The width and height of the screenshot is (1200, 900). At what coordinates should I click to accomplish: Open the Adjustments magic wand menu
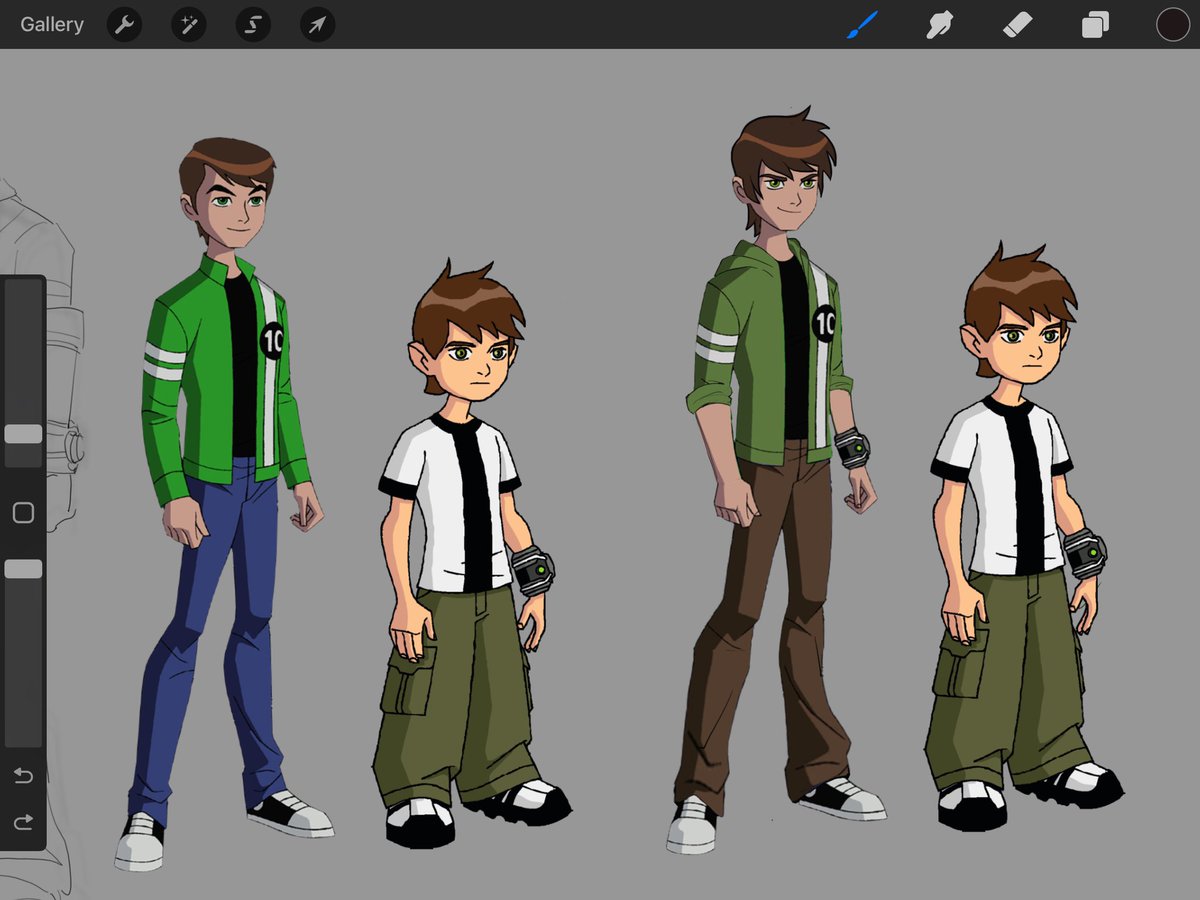[188, 24]
